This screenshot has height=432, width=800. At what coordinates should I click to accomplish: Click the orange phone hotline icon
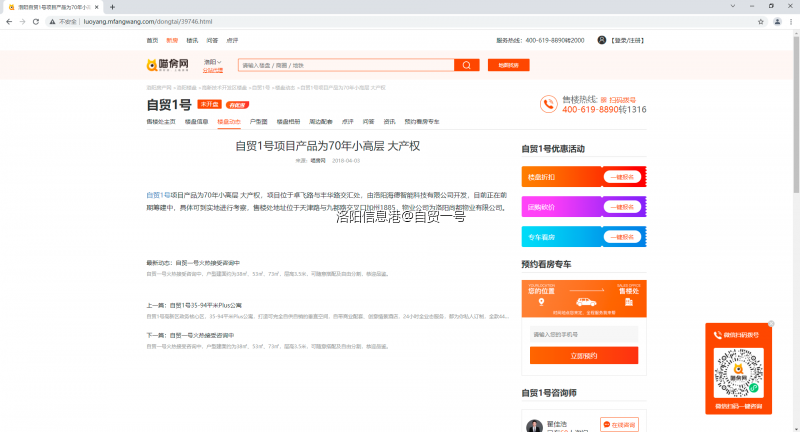click(x=547, y=104)
